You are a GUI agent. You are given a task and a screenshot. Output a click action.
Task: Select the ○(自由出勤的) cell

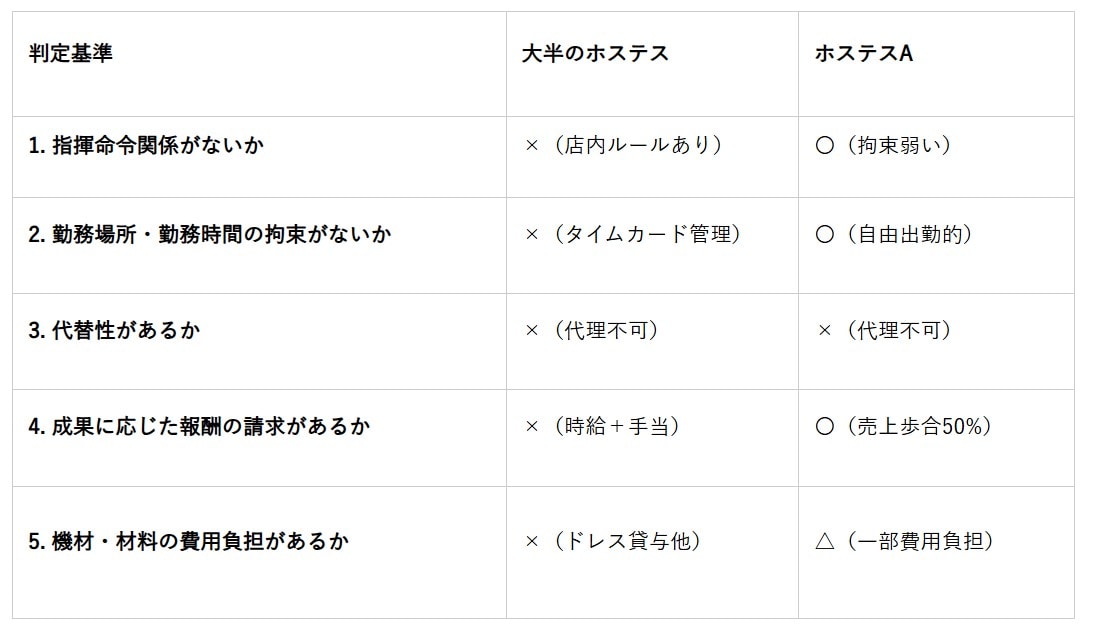[893, 234]
